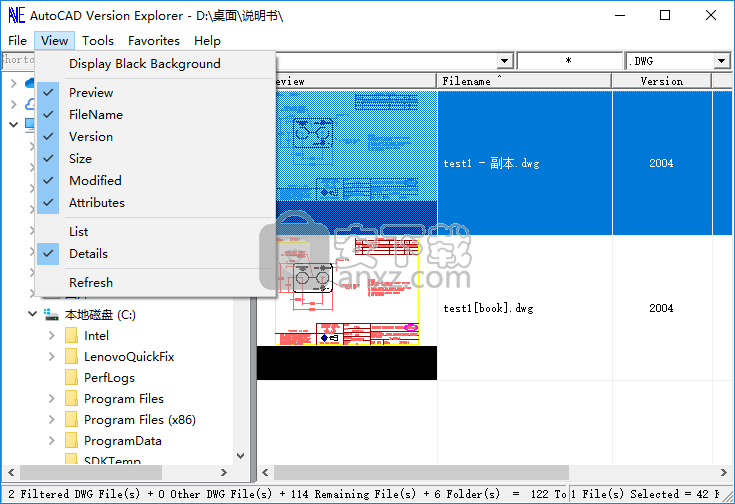Click the ProgramData folder icon
Screen dimensions: 735x504
pyautogui.click(x=71, y=441)
